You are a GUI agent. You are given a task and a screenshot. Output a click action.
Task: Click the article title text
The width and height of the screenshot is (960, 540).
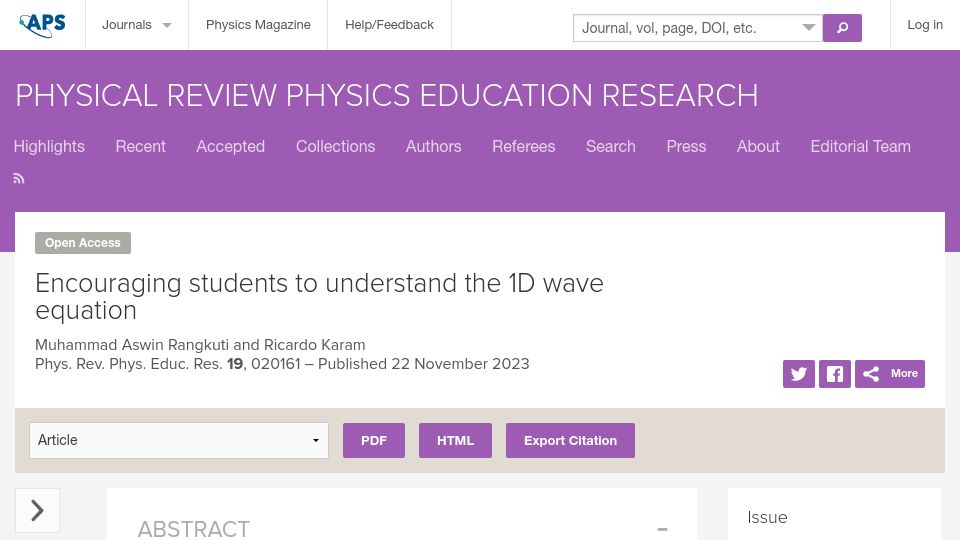click(319, 297)
